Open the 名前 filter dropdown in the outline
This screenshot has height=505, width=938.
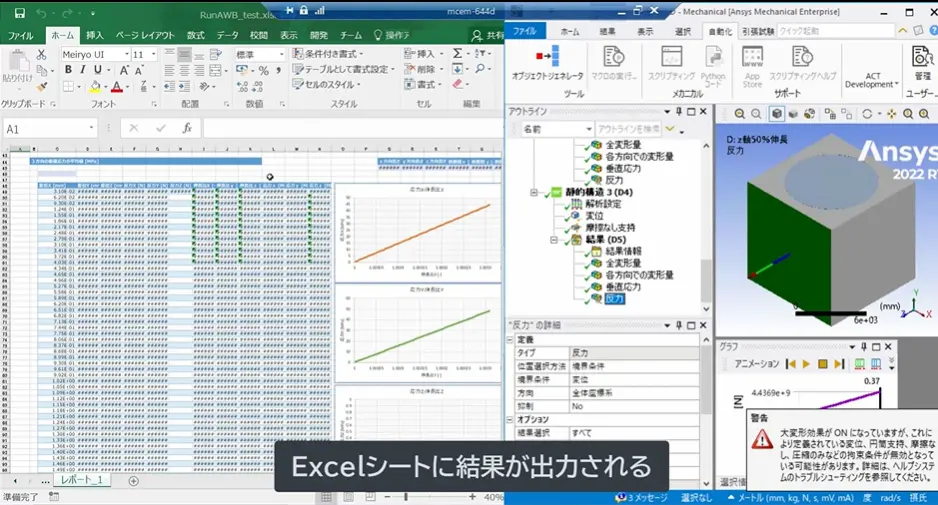pos(589,129)
